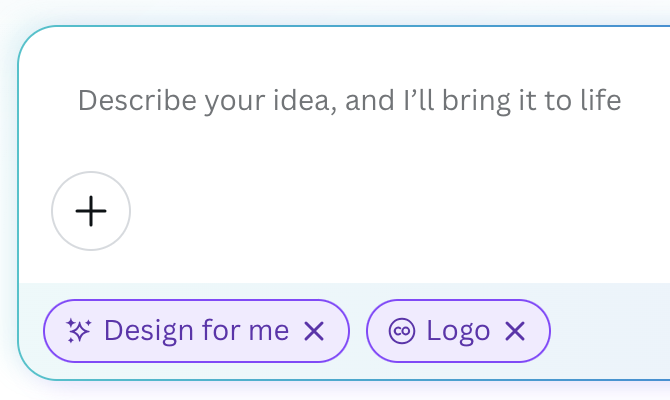Click the sparkle icon on Design for me

[79, 331]
